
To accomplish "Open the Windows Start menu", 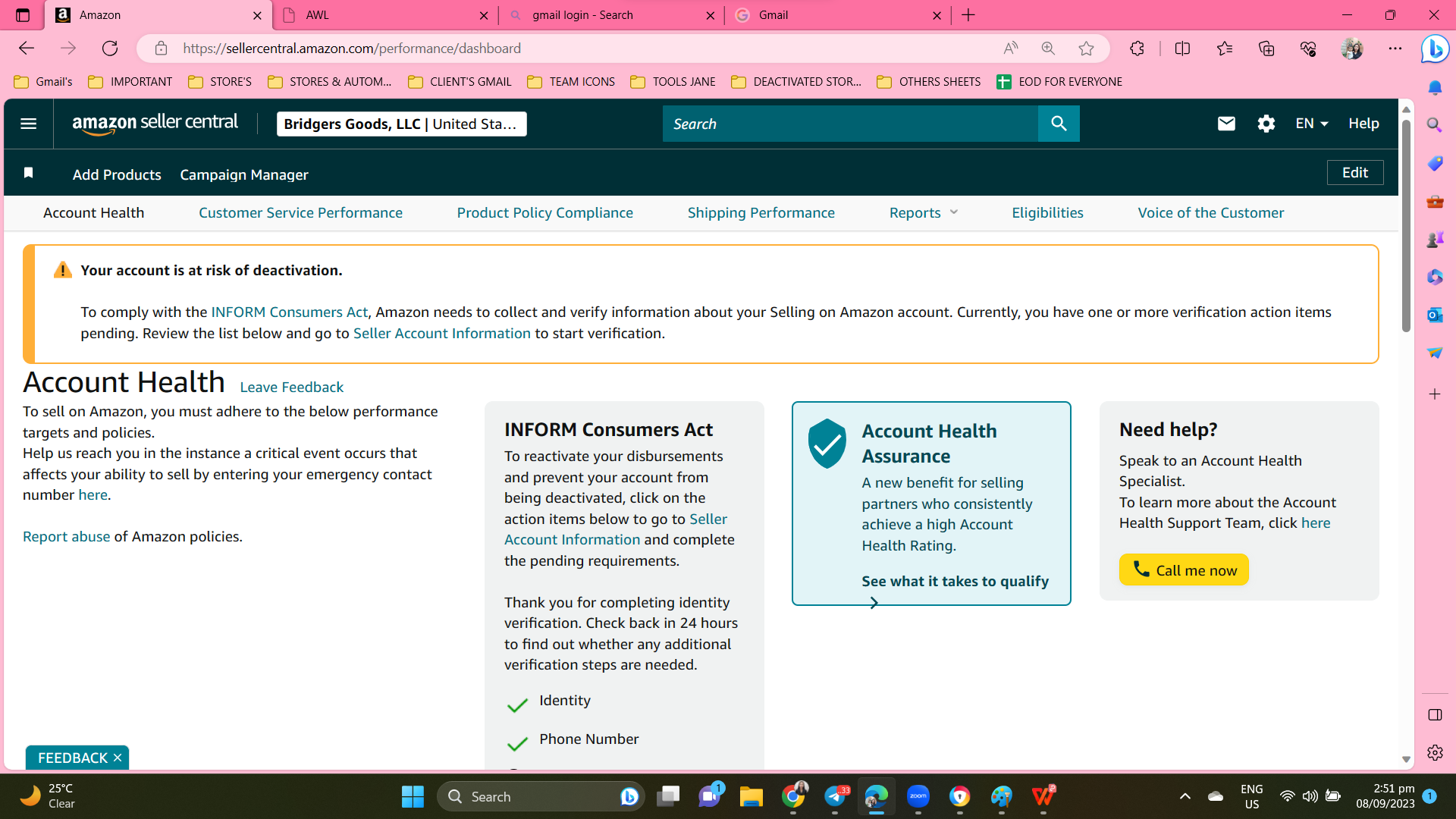I will pos(413,796).
